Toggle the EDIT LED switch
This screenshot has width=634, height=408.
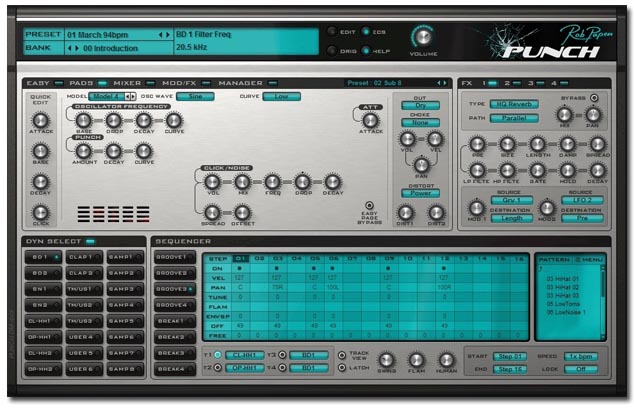[332, 32]
